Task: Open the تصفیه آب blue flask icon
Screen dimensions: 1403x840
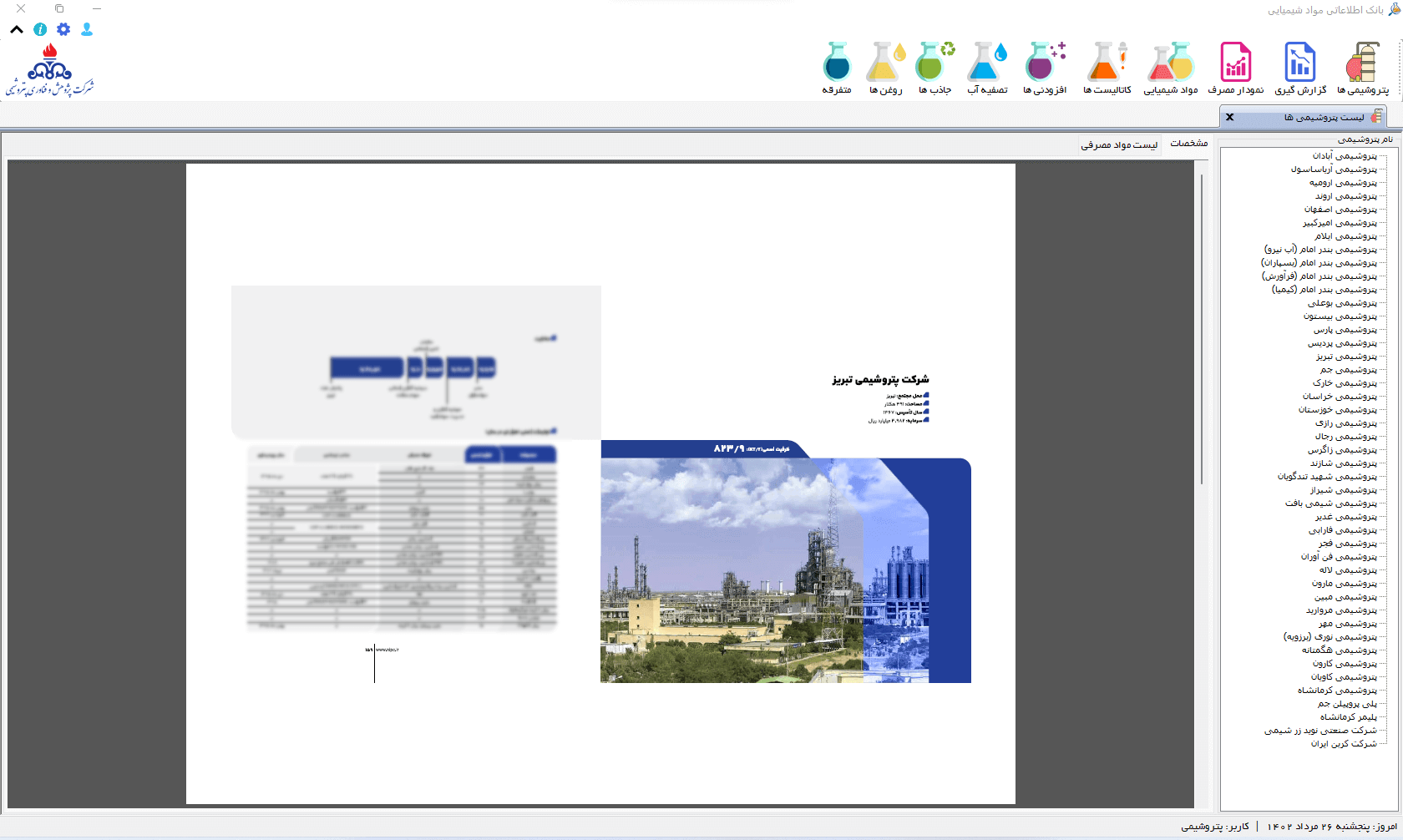Action: 987,68
